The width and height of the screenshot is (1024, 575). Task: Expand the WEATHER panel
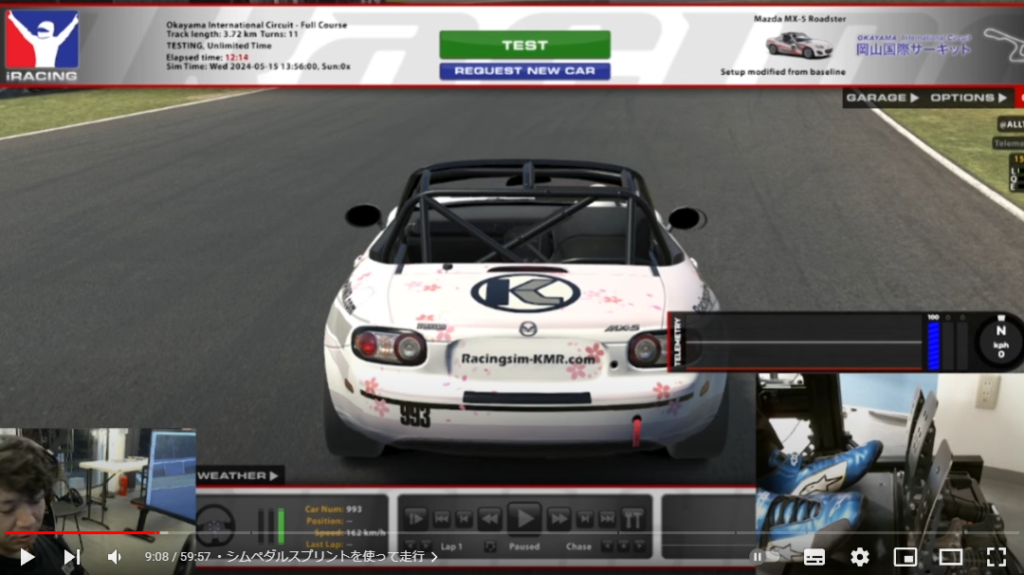[x=239, y=475]
